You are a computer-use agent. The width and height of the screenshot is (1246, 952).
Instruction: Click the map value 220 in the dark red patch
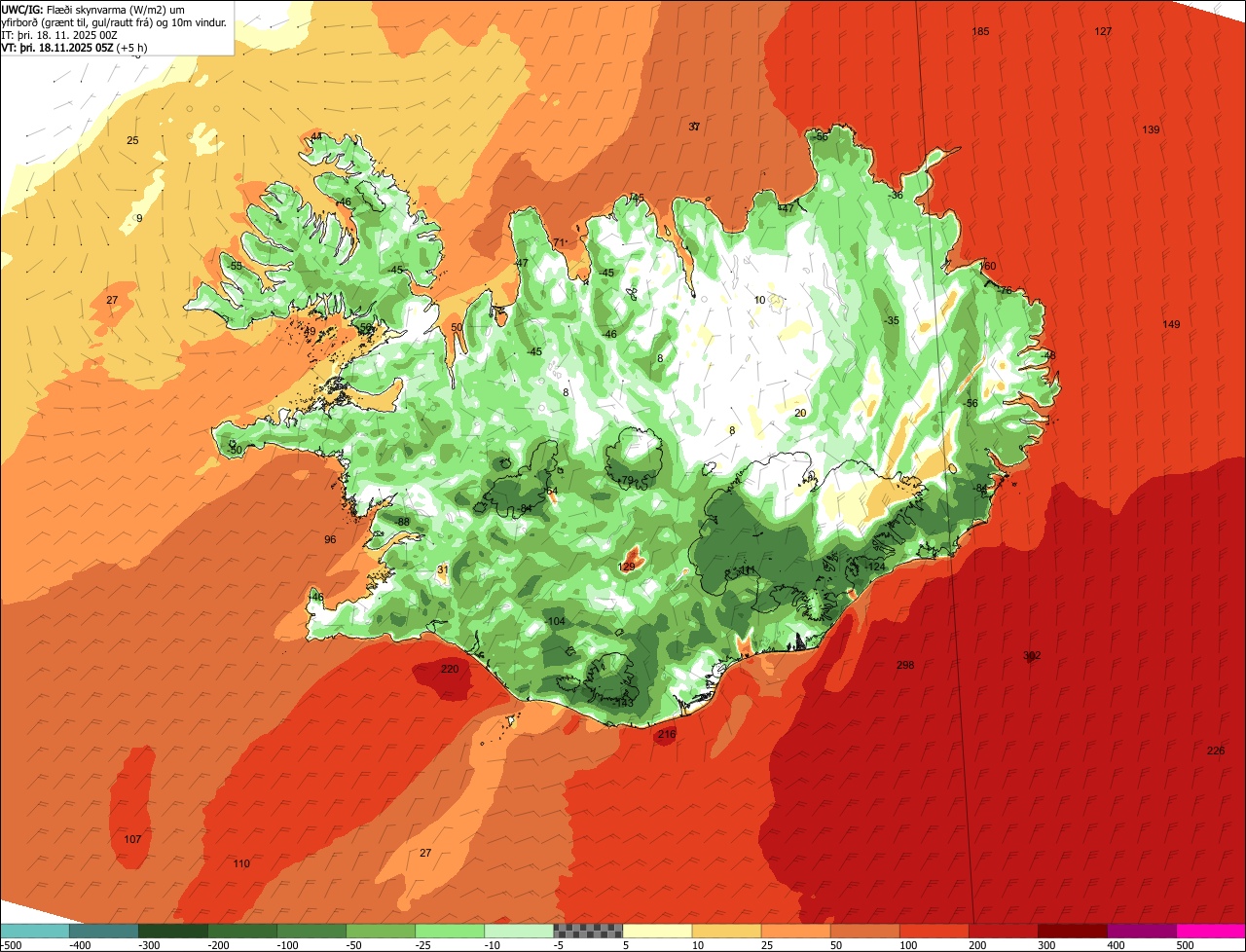[450, 669]
